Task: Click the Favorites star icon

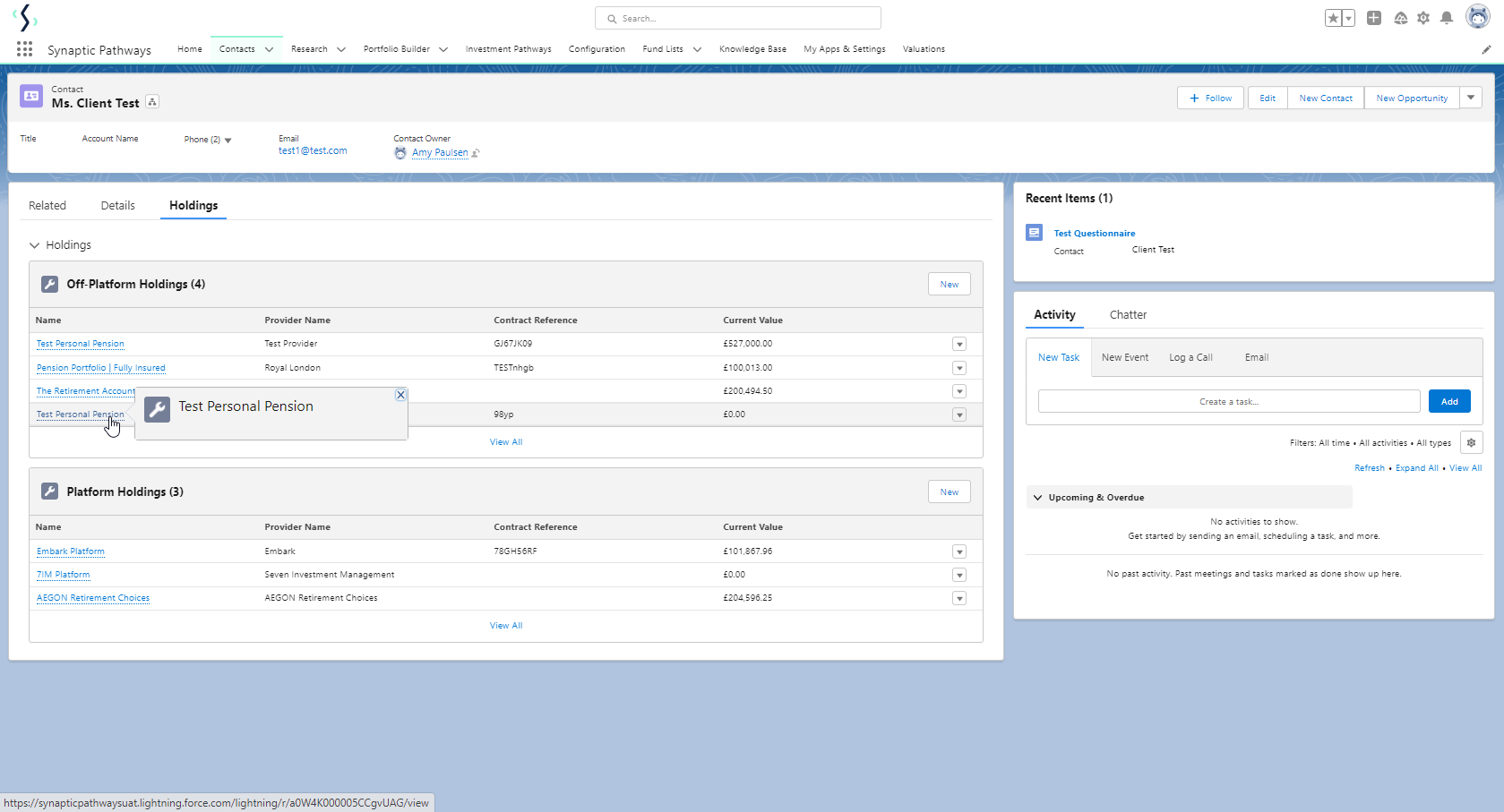Action: pyautogui.click(x=1334, y=18)
